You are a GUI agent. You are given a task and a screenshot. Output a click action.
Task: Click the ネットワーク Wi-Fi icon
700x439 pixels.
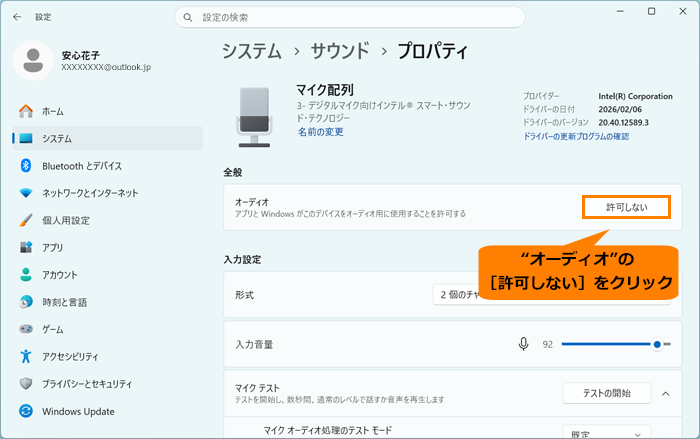point(26,193)
